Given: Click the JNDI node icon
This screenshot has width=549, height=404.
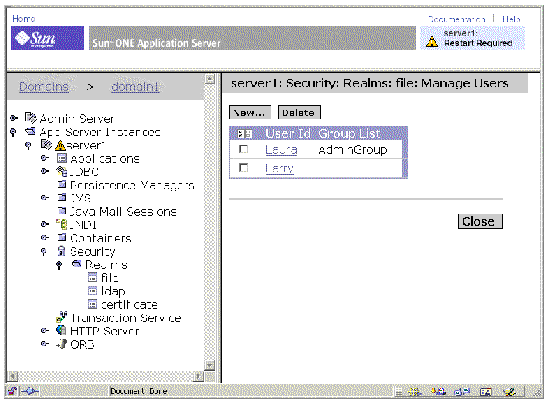Looking at the screenshot, I should [x=62, y=224].
